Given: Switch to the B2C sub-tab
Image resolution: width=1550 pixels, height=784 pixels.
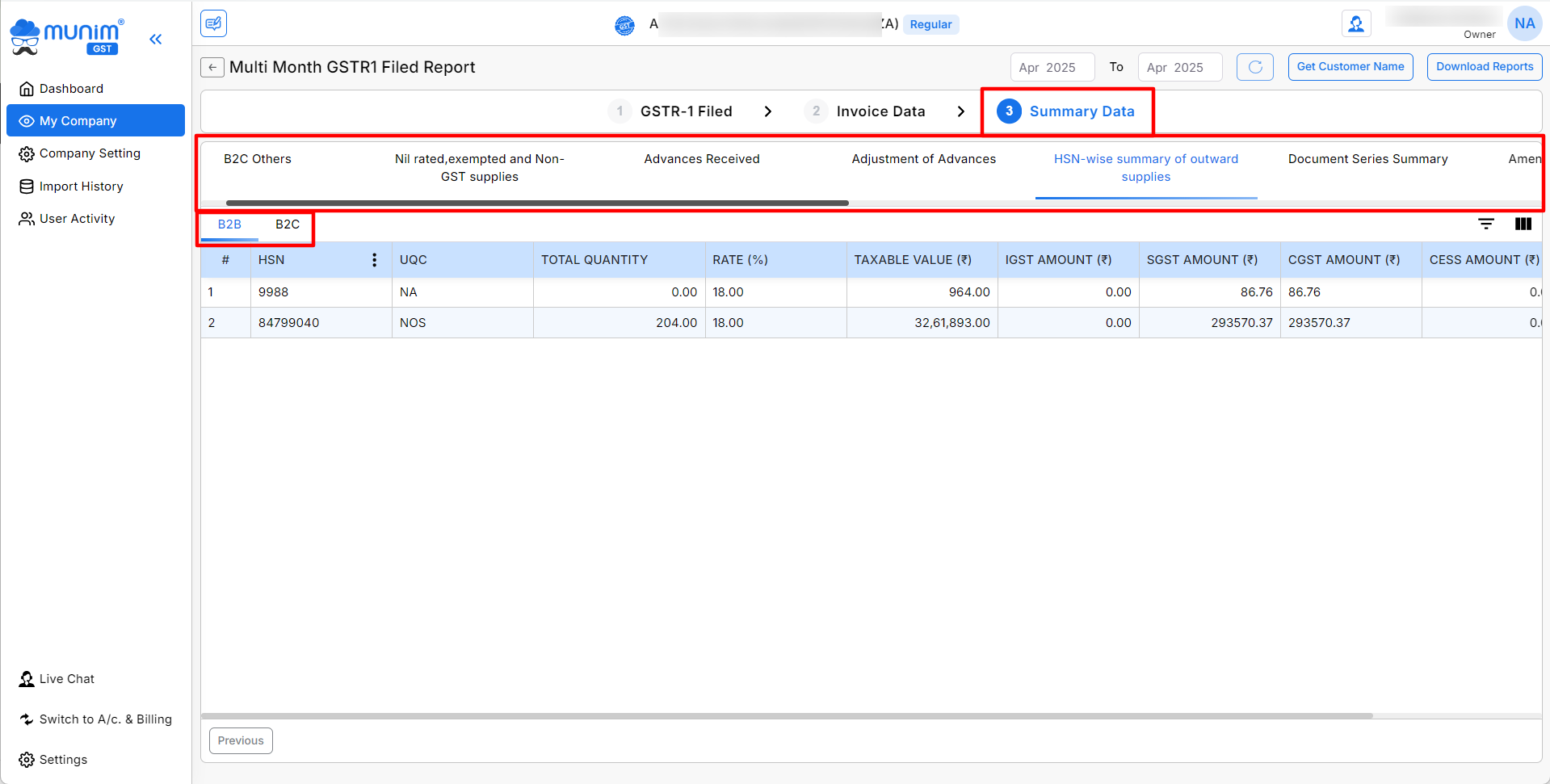Looking at the screenshot, I should point(287,224).
